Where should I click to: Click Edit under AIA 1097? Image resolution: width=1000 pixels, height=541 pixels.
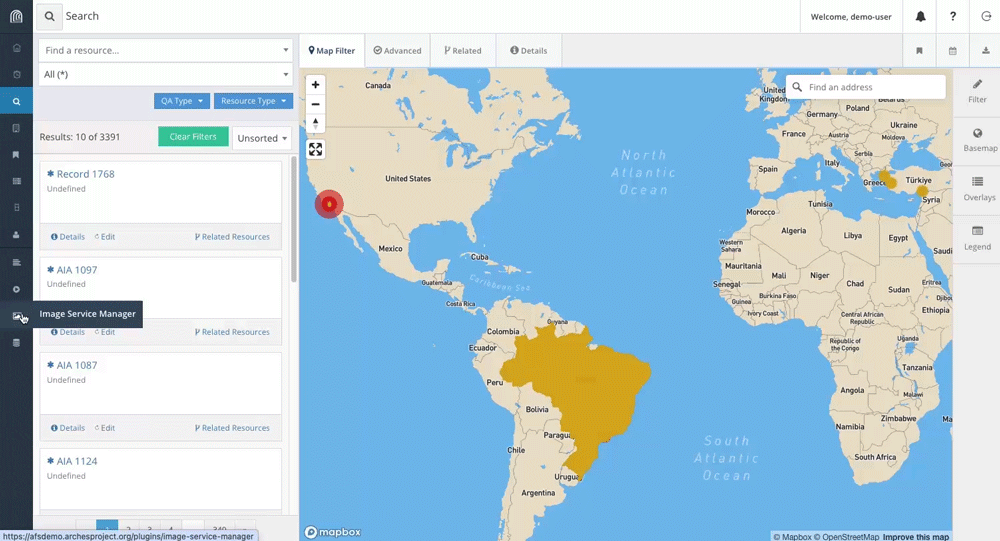[x=105, y=332]
